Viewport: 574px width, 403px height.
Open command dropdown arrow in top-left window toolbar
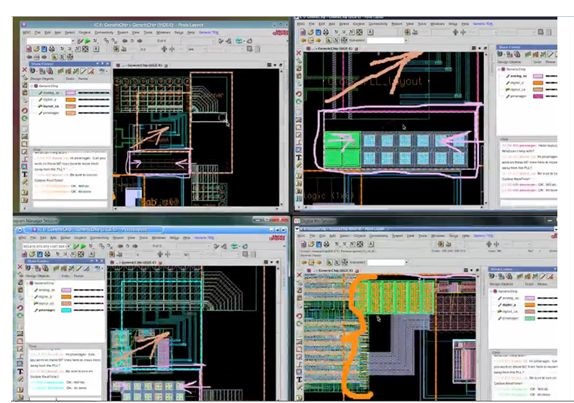(73, 41)
